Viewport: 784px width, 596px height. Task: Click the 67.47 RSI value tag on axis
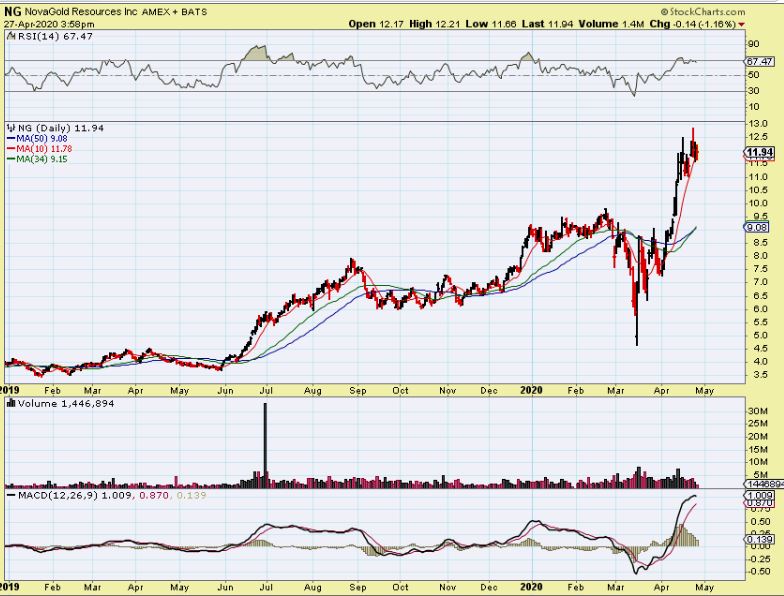[x=759, y=61]
